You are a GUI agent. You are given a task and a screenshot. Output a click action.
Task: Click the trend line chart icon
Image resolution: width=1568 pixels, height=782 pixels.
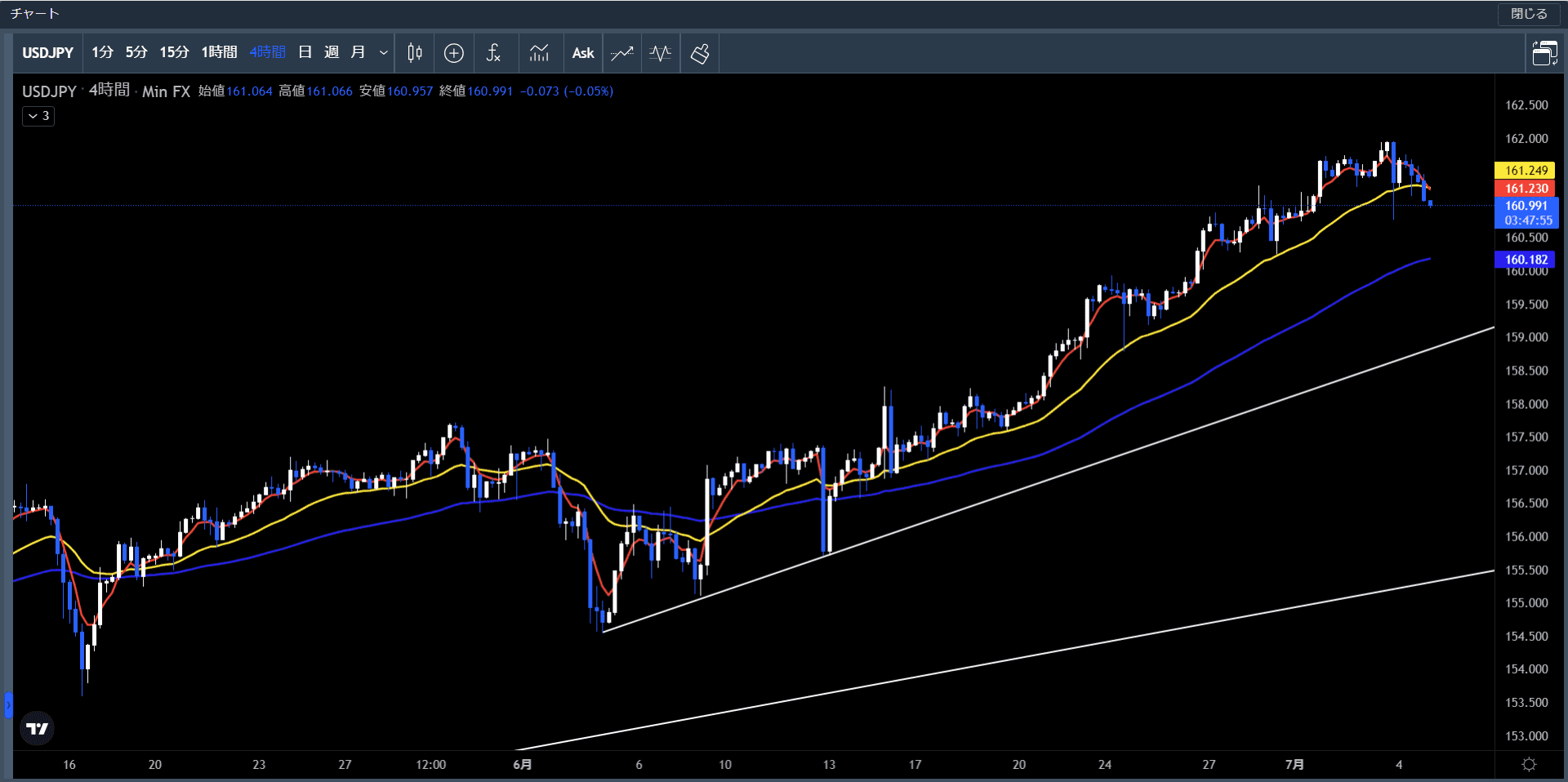coord(622,53)
